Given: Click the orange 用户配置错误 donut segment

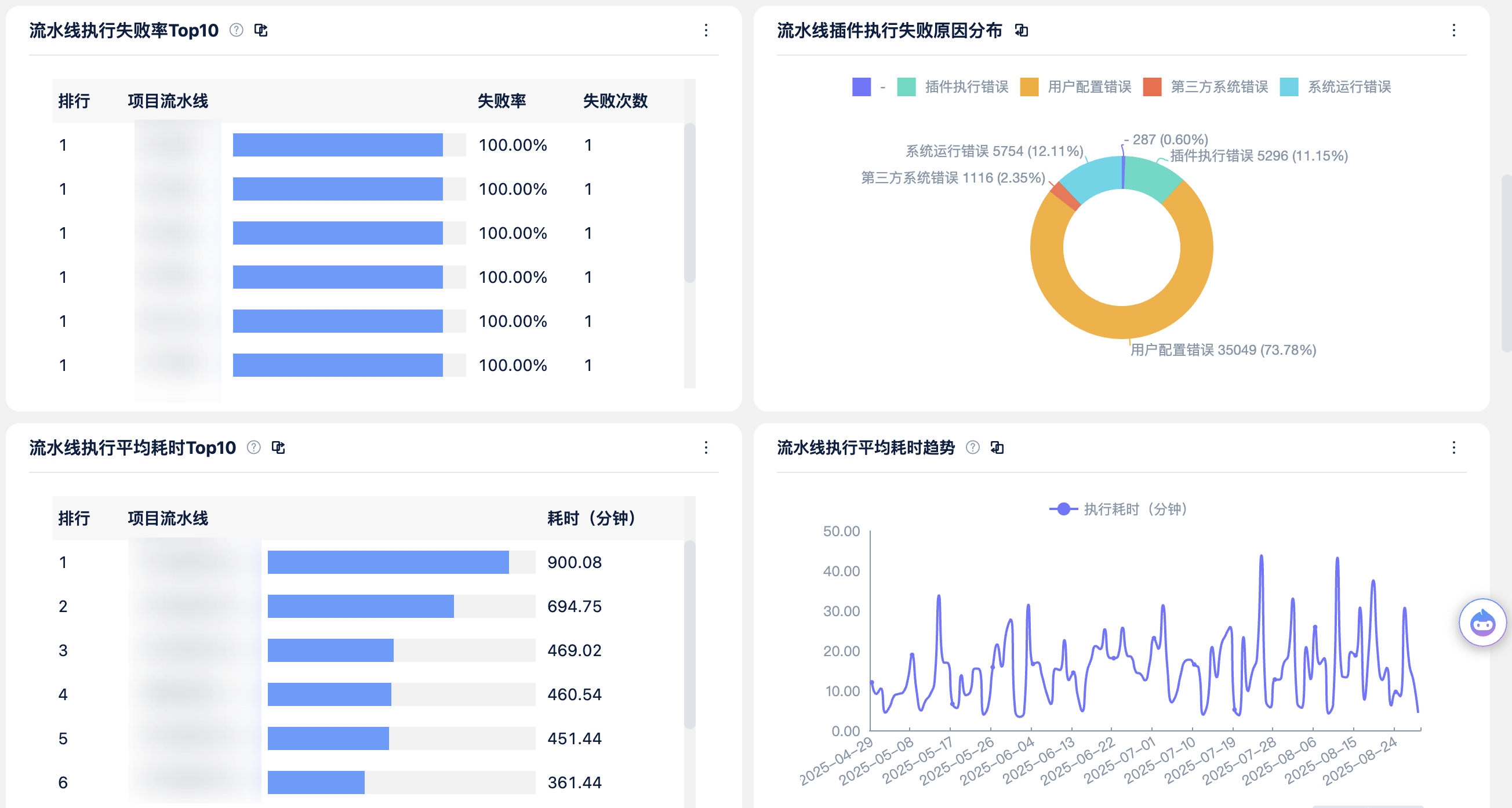Looking at the screenshot, I should click(1121, 323).
